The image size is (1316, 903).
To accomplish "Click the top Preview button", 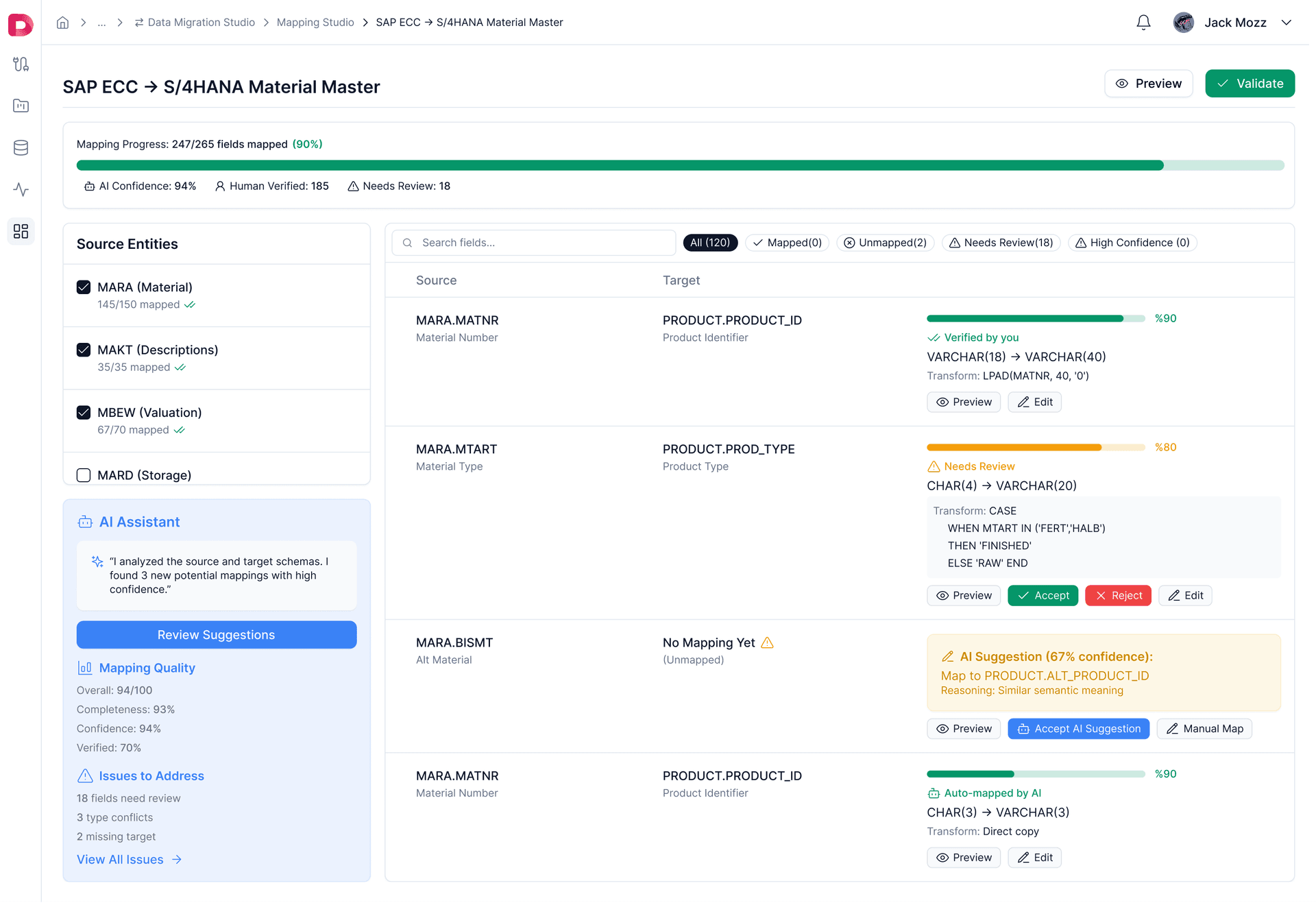I will click(x=1149, y=84).
